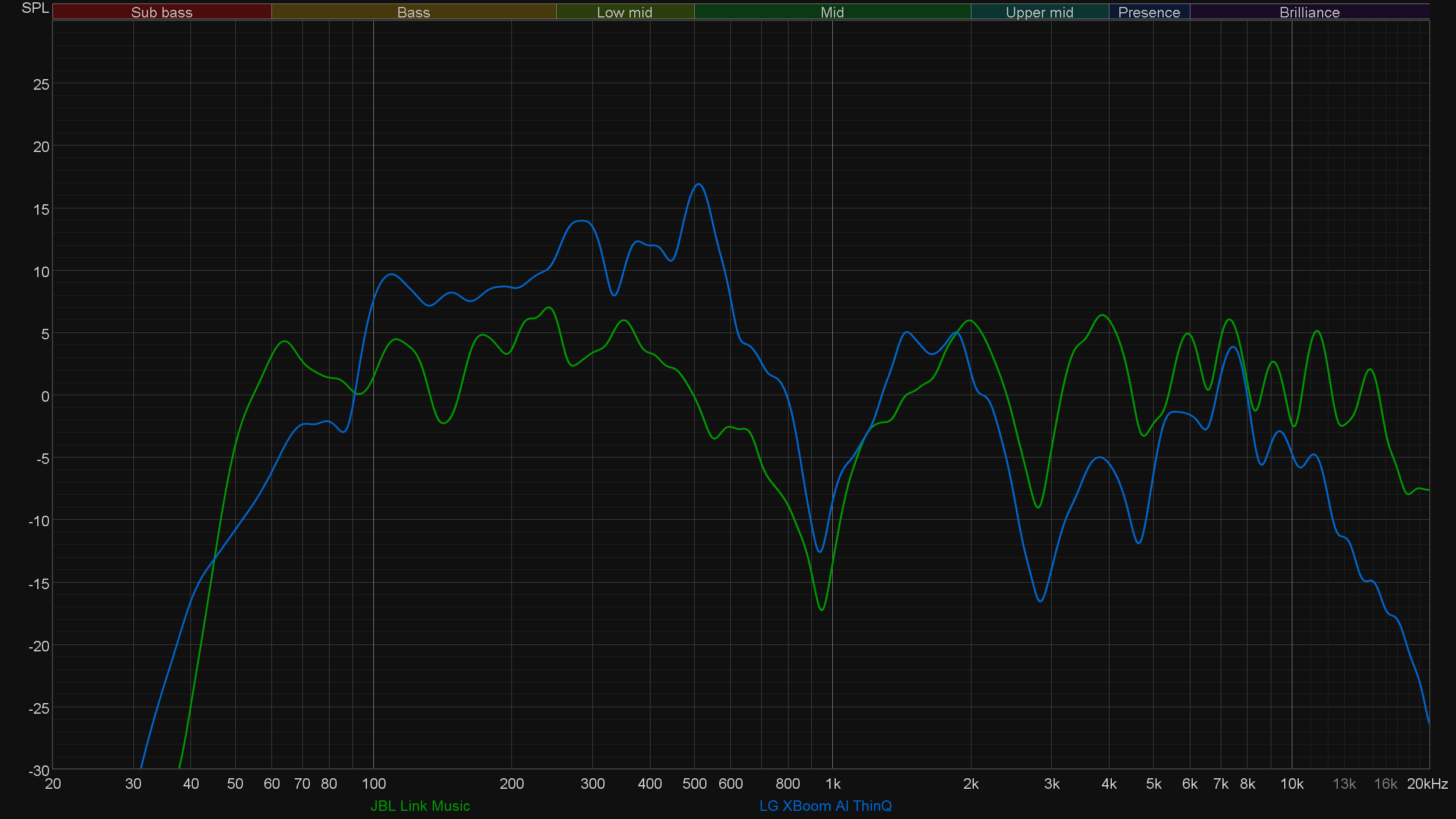The width and height of the screenshot is (1456, 819).
Task: Select the Mid frequency band header
Action: tap(832, 12)
